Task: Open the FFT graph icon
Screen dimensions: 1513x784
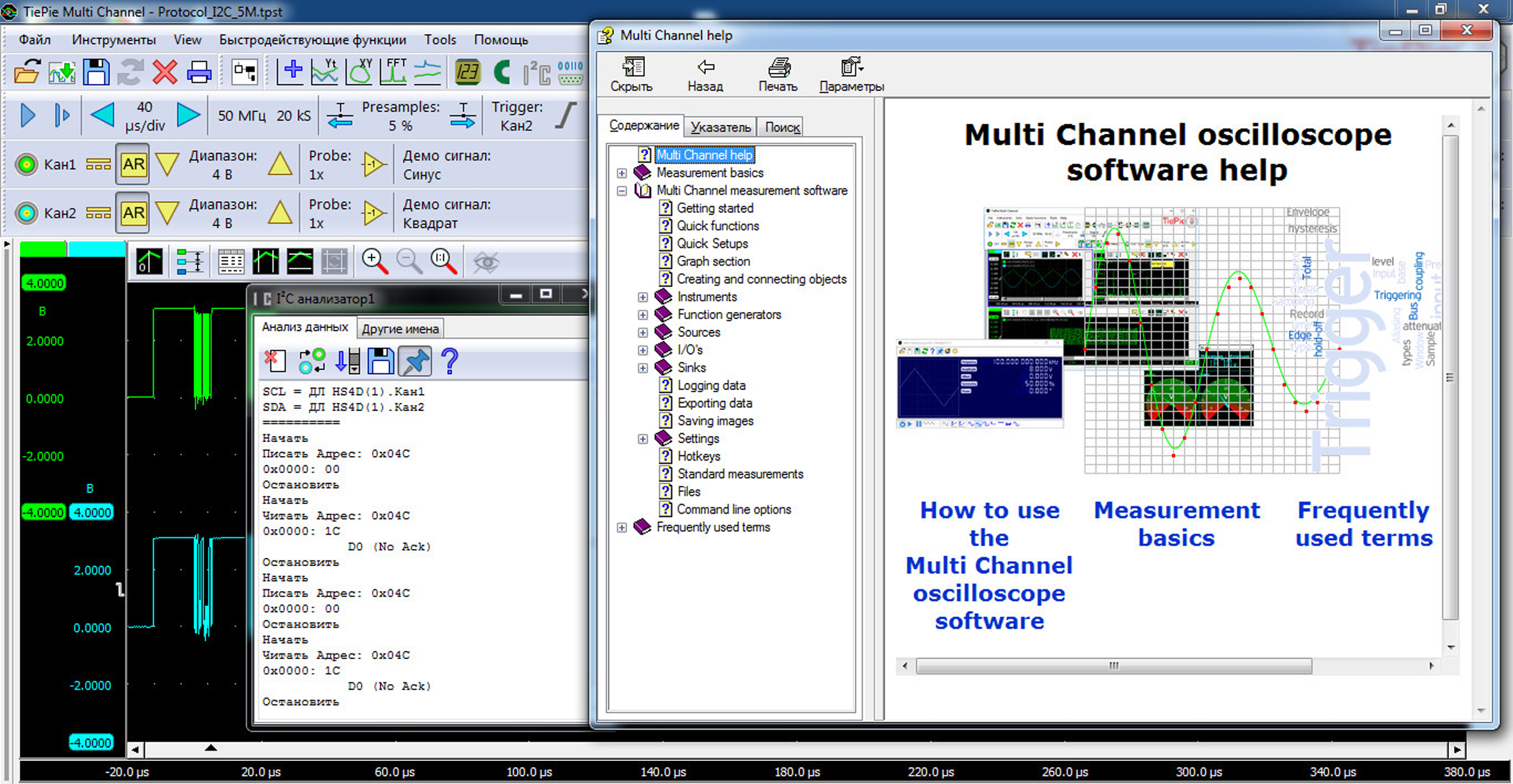Action: tap(393, 72)
